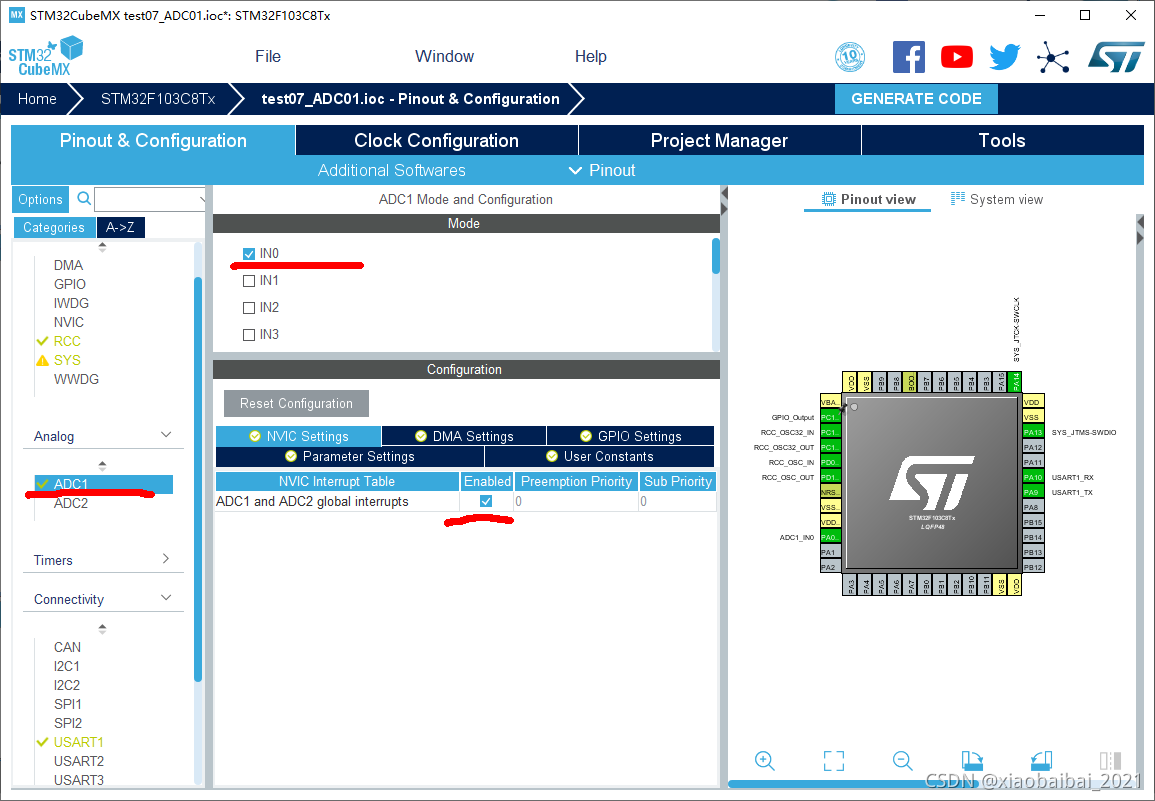Open the Help menu

590,57
